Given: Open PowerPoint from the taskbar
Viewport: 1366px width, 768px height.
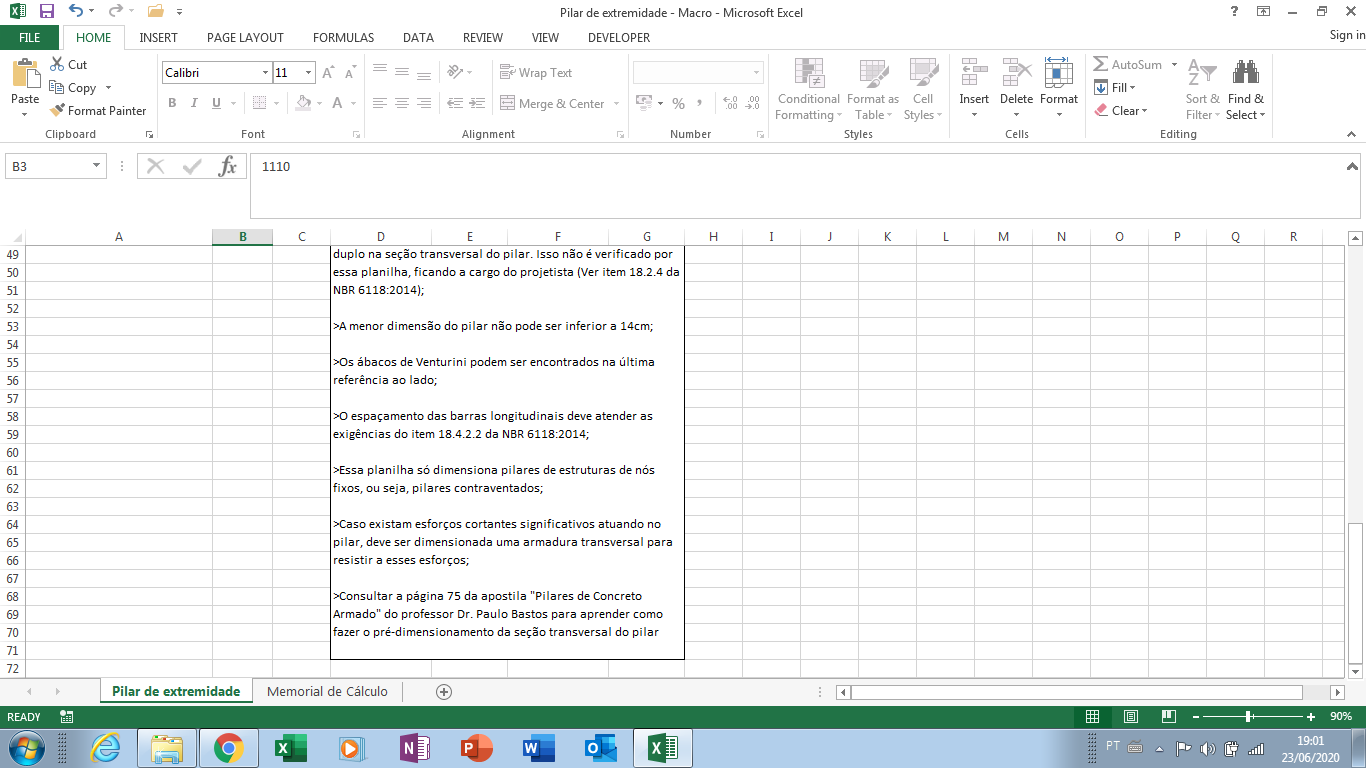Looking at the screenshot, I should pyautogui.click(x=476, y=747).
